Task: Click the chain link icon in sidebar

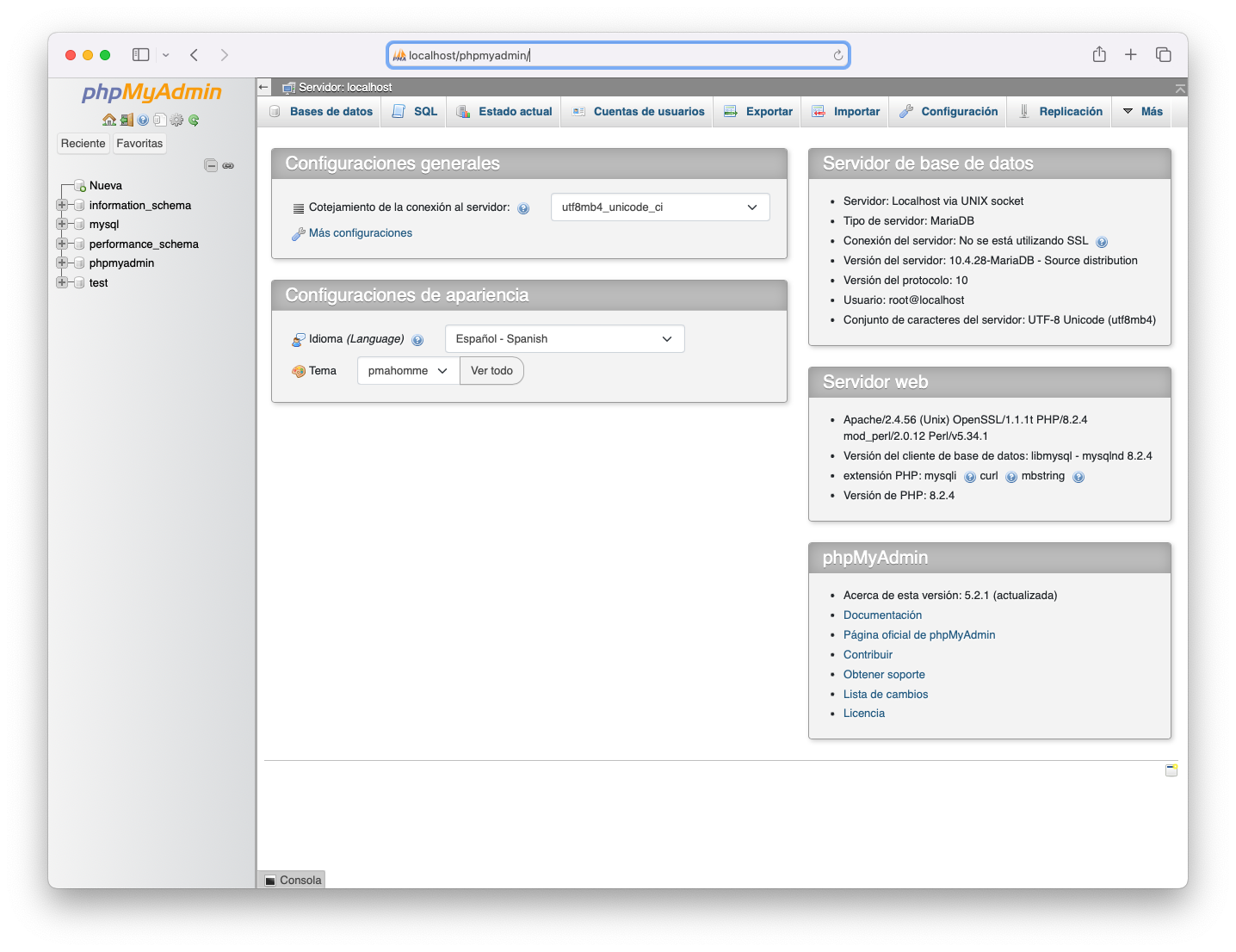Action: (x=228, y=165)
